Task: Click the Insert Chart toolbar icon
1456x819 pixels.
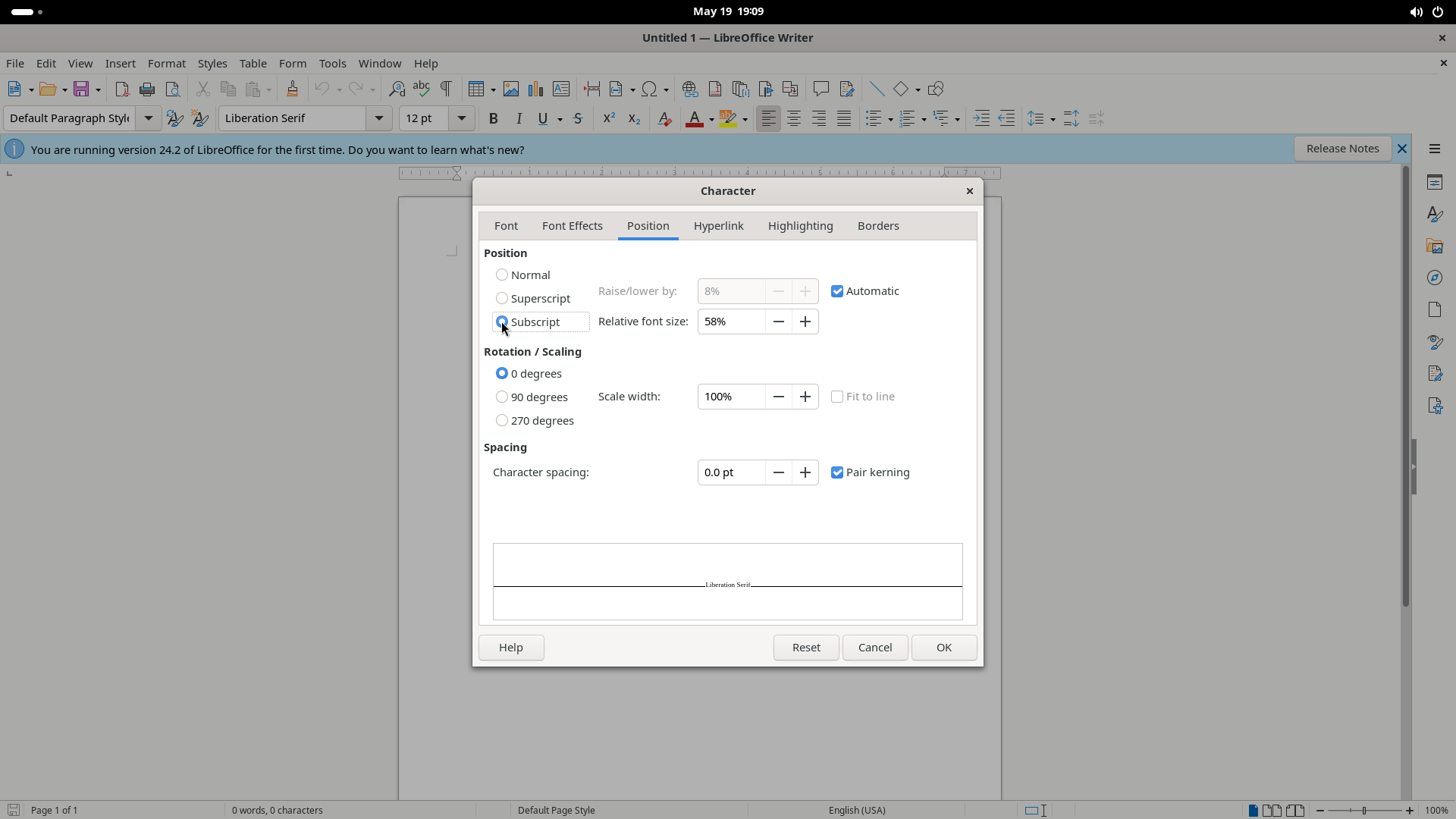Action: pyautogui.click(x=536, y=89)
